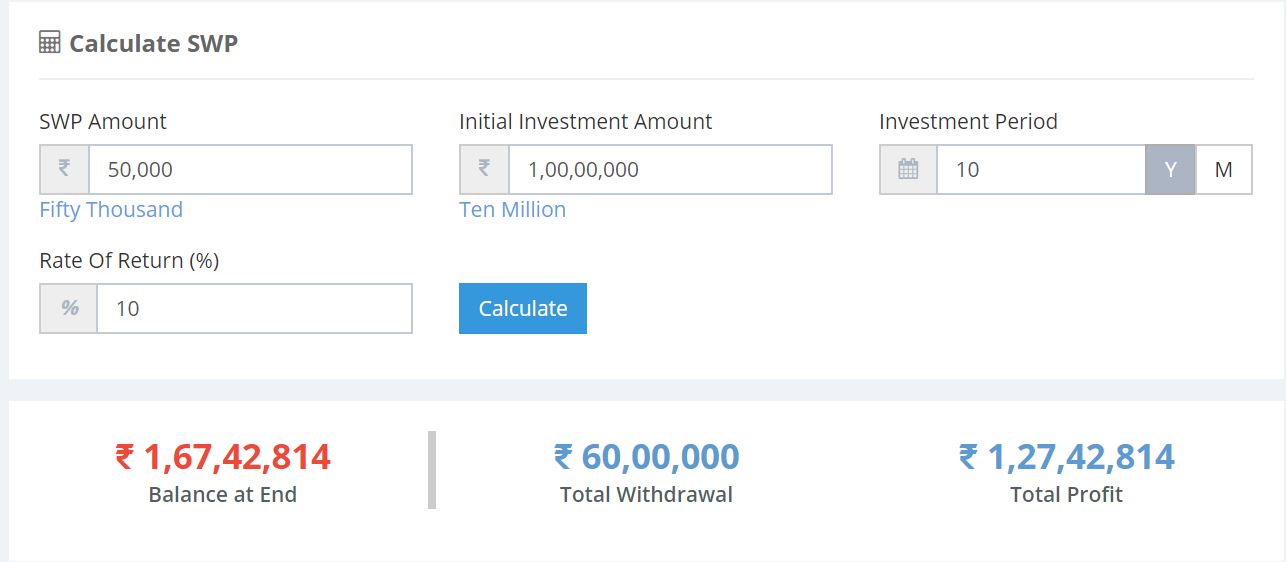Click the rupee icon in SWP Amount
This screenshot has height=562, width=1286.
pyautogui.click(x=64, y=169)
